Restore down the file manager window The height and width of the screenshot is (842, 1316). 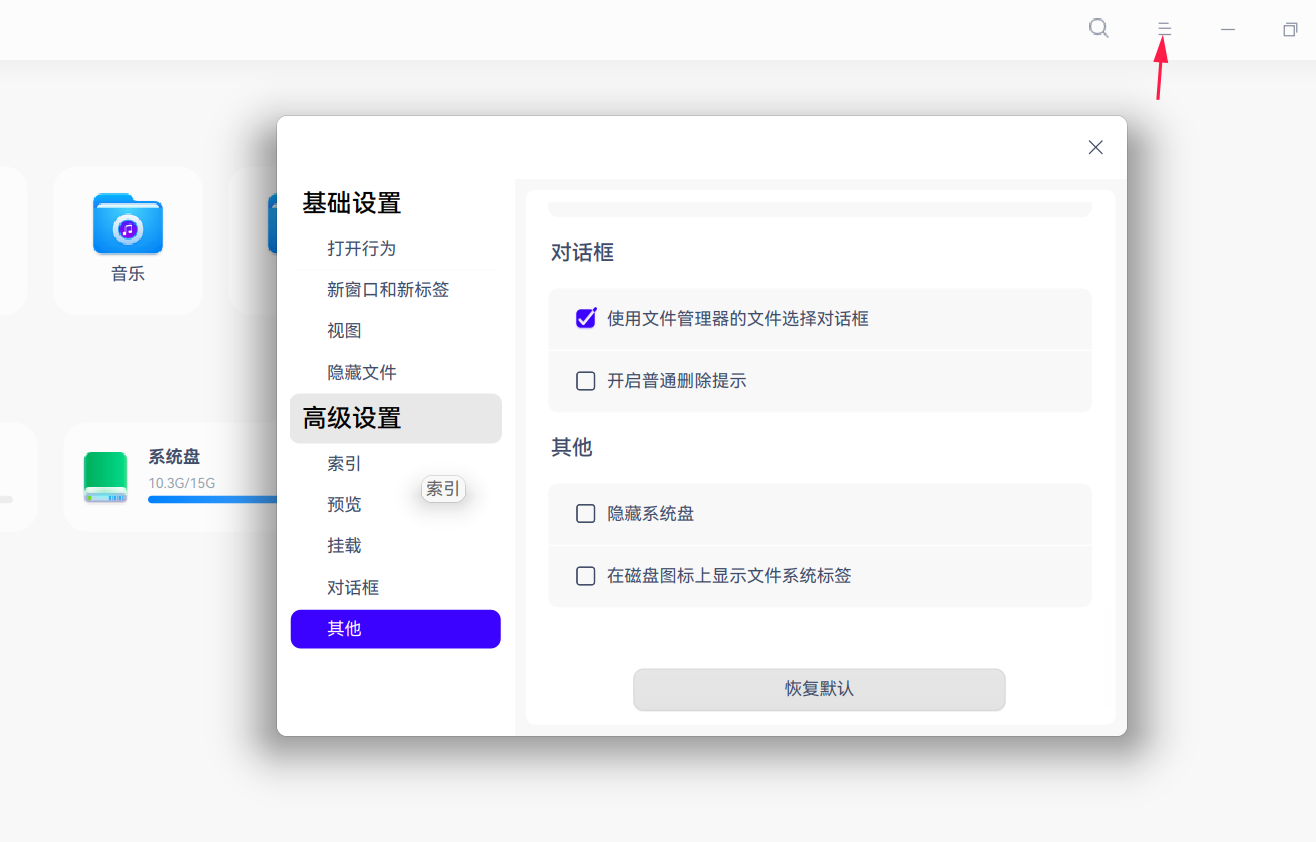pos(1290,29)
